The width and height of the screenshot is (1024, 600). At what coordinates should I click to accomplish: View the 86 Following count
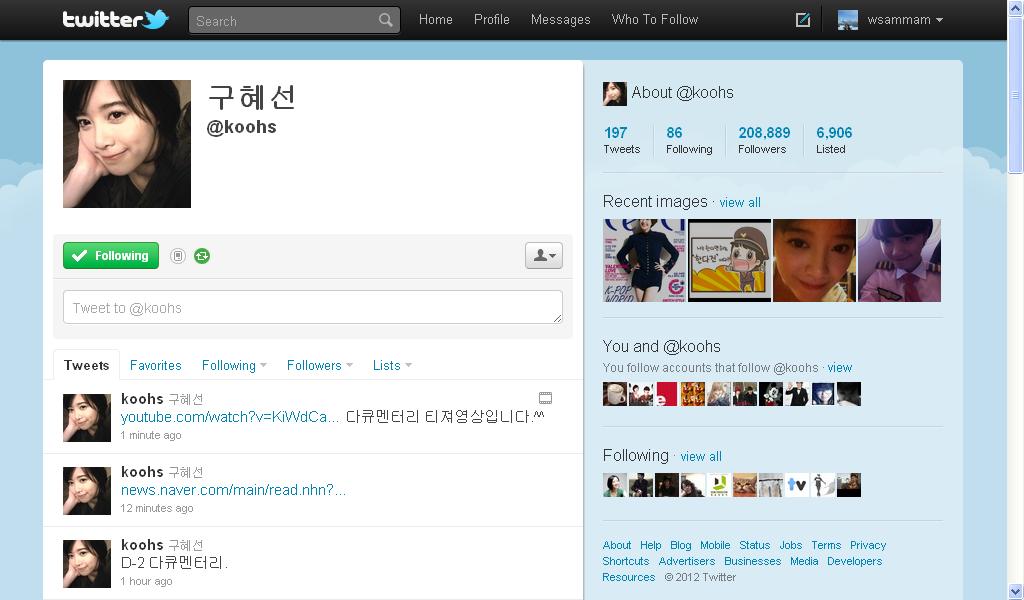pyautogui.click(x=689, y=140)
